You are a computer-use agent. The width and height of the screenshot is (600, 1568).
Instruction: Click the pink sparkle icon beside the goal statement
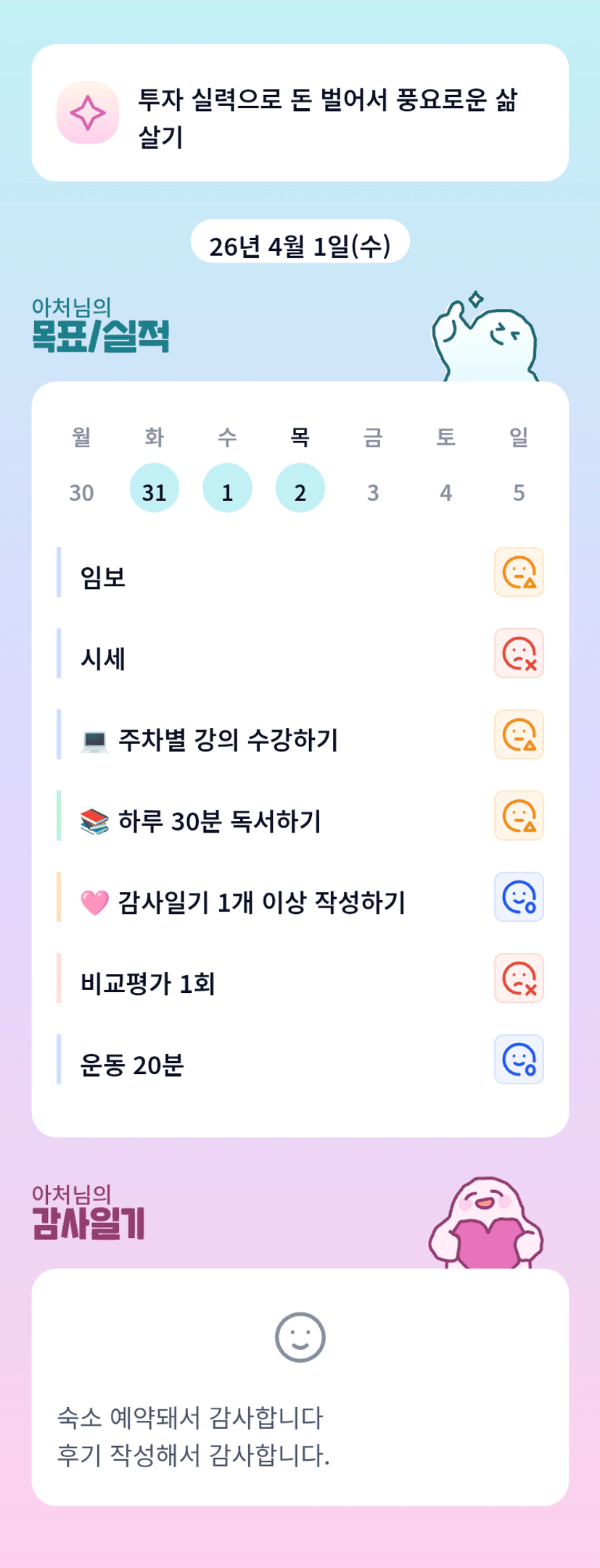point(88,113)
